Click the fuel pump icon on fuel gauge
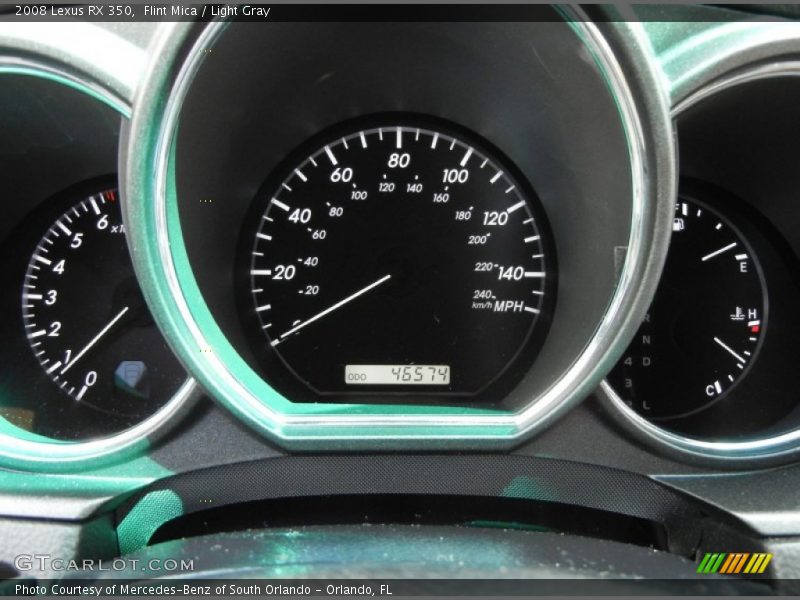Screen dimensions: 800x600 pos(678,224)
